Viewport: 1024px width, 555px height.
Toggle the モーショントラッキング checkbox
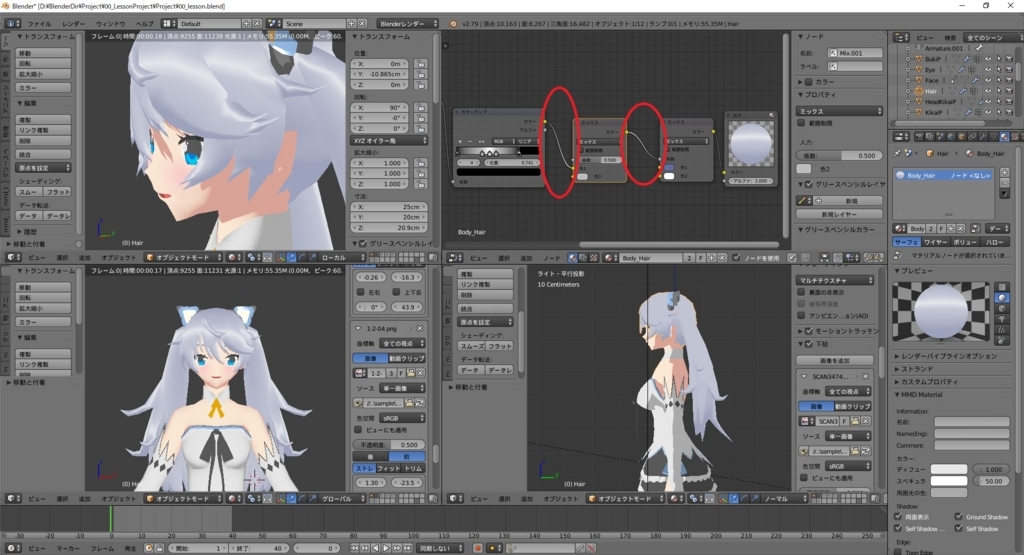809,331
